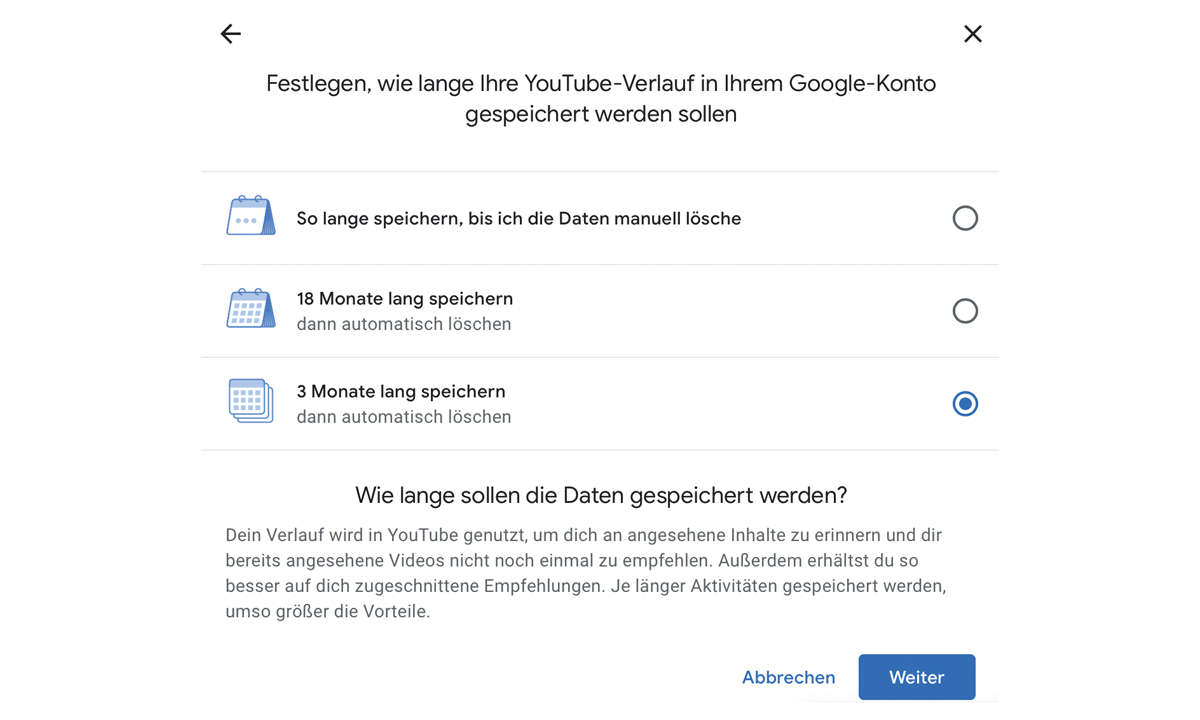Viewport: 1200px width, 720px height.
Task: Click 'dann automatisch löschen' under 18 Monate
Action: (404, 324)
